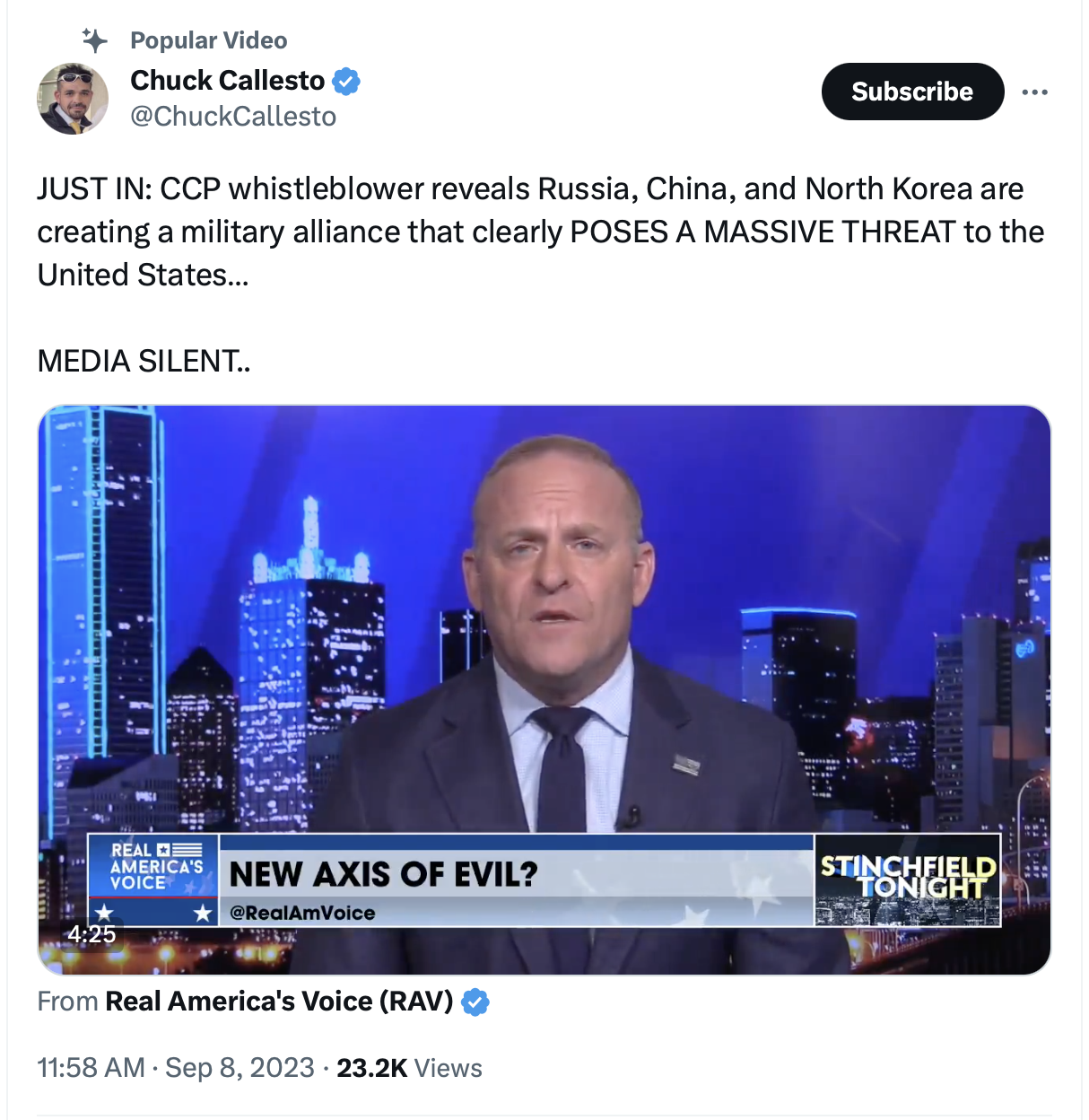Click the JUST IN tweet text
This screenshot has width=1089, height=1120.
(x=541, y=232)
